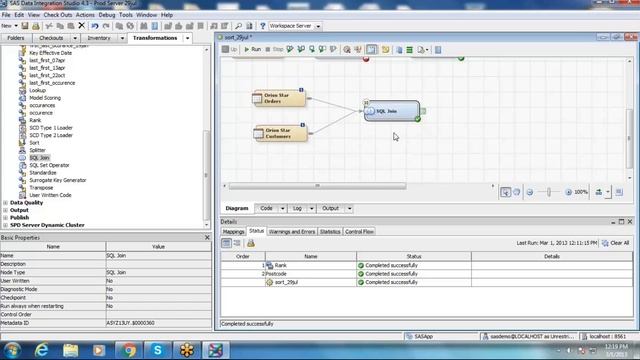Select the Orion Star Orders table node
Screen dimensions: 640x360
[x=280, y=98]
